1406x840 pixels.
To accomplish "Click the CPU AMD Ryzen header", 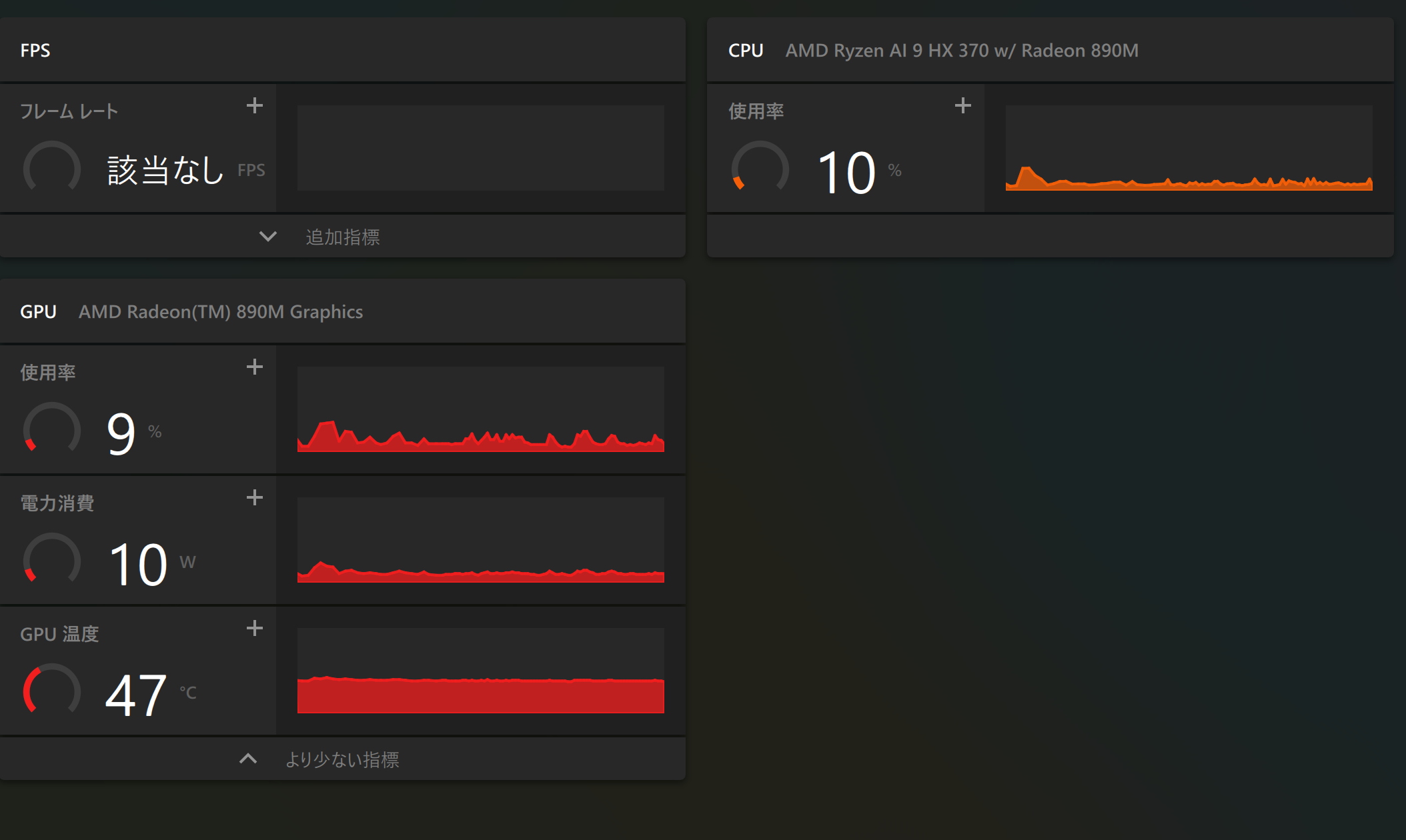I will coord(962,51).
